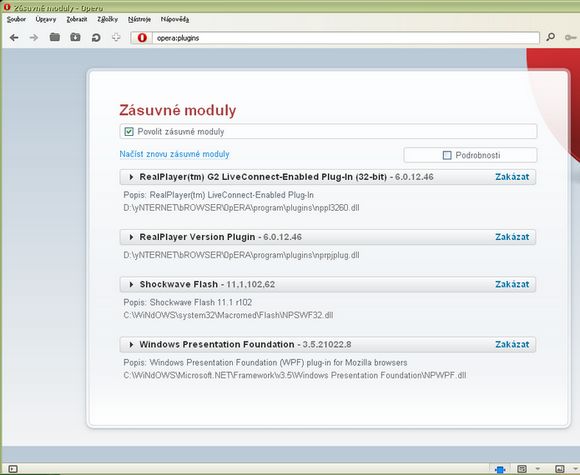Image resolution: width=580 pixels, height=475 pixels.
Task: Click Zakázat for Shockwave Flash
Action: [512, 284]
